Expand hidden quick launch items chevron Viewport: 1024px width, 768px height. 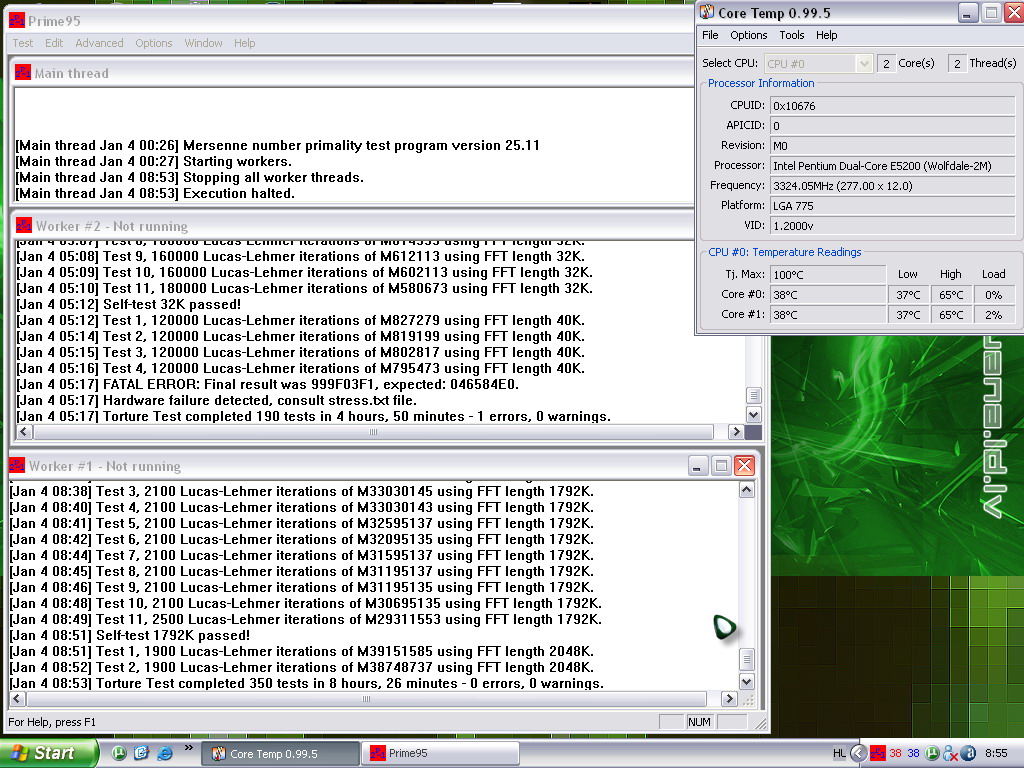coord(189,748)
